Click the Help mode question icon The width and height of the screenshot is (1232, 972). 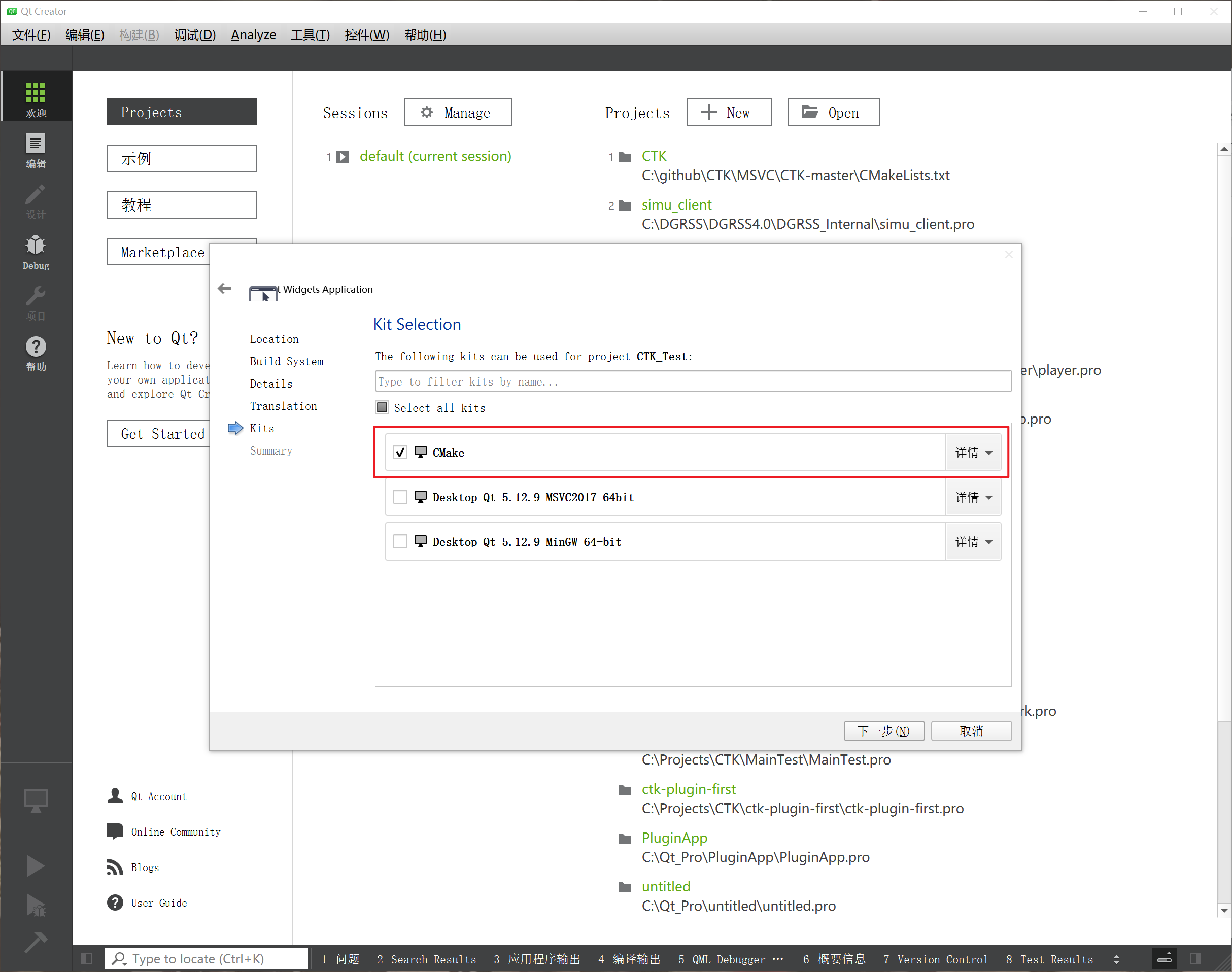click(36, 353)
